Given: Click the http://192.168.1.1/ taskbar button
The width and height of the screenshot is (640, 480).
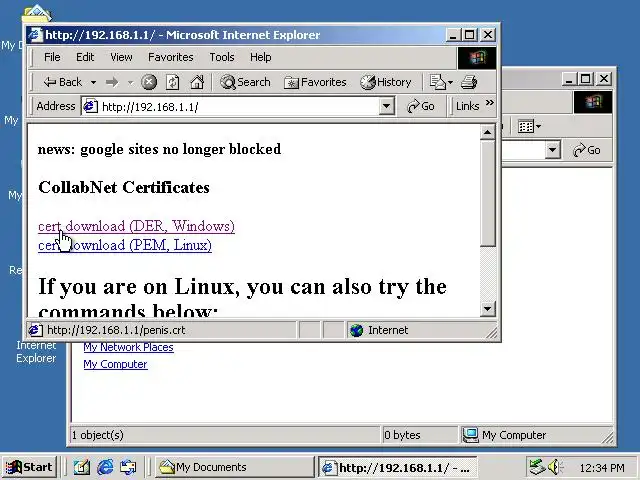Looking at the screenshot, I should 398,467.
